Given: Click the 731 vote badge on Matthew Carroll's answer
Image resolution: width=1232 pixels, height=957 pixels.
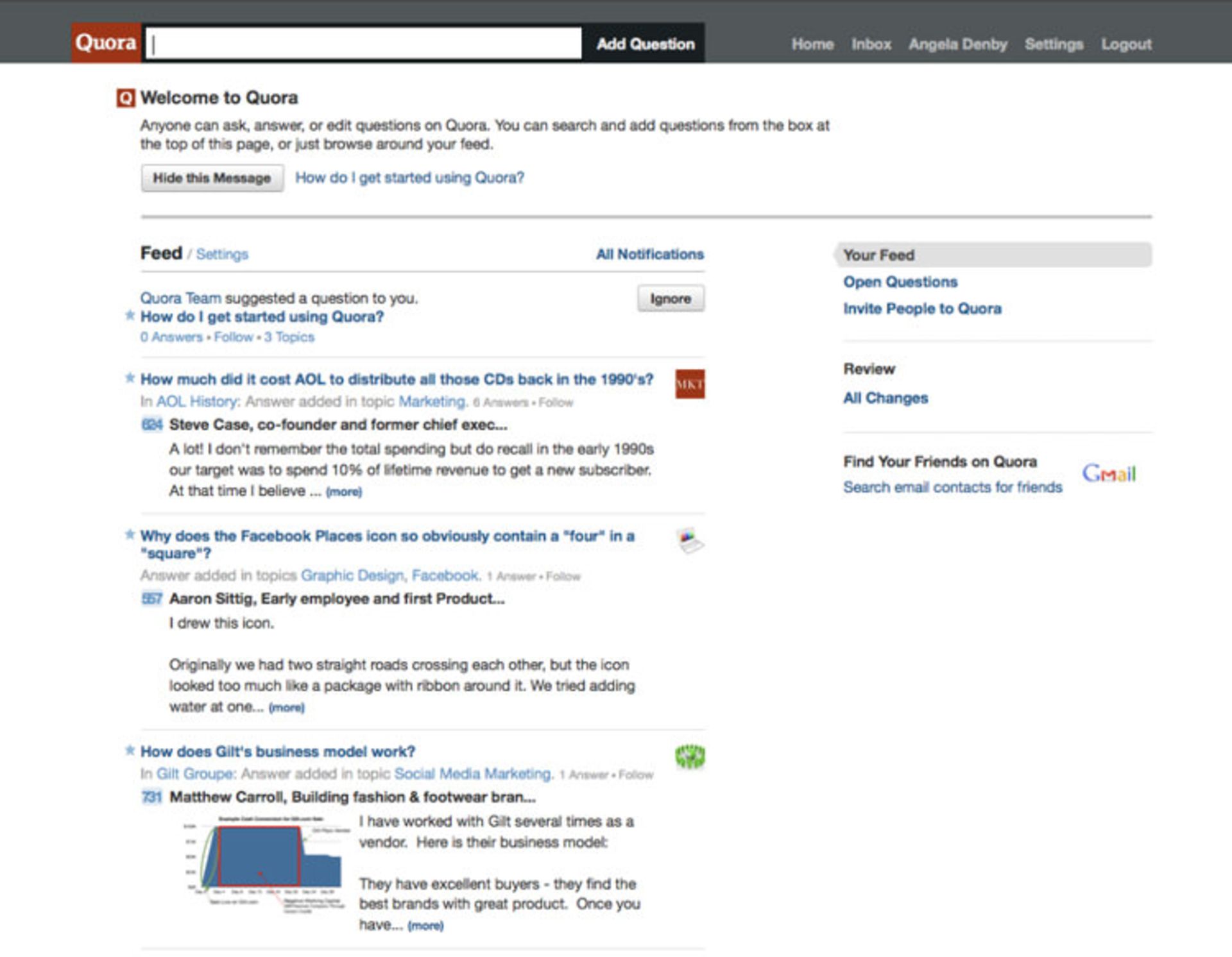Looking at the screenshot, I should point(152,797).
